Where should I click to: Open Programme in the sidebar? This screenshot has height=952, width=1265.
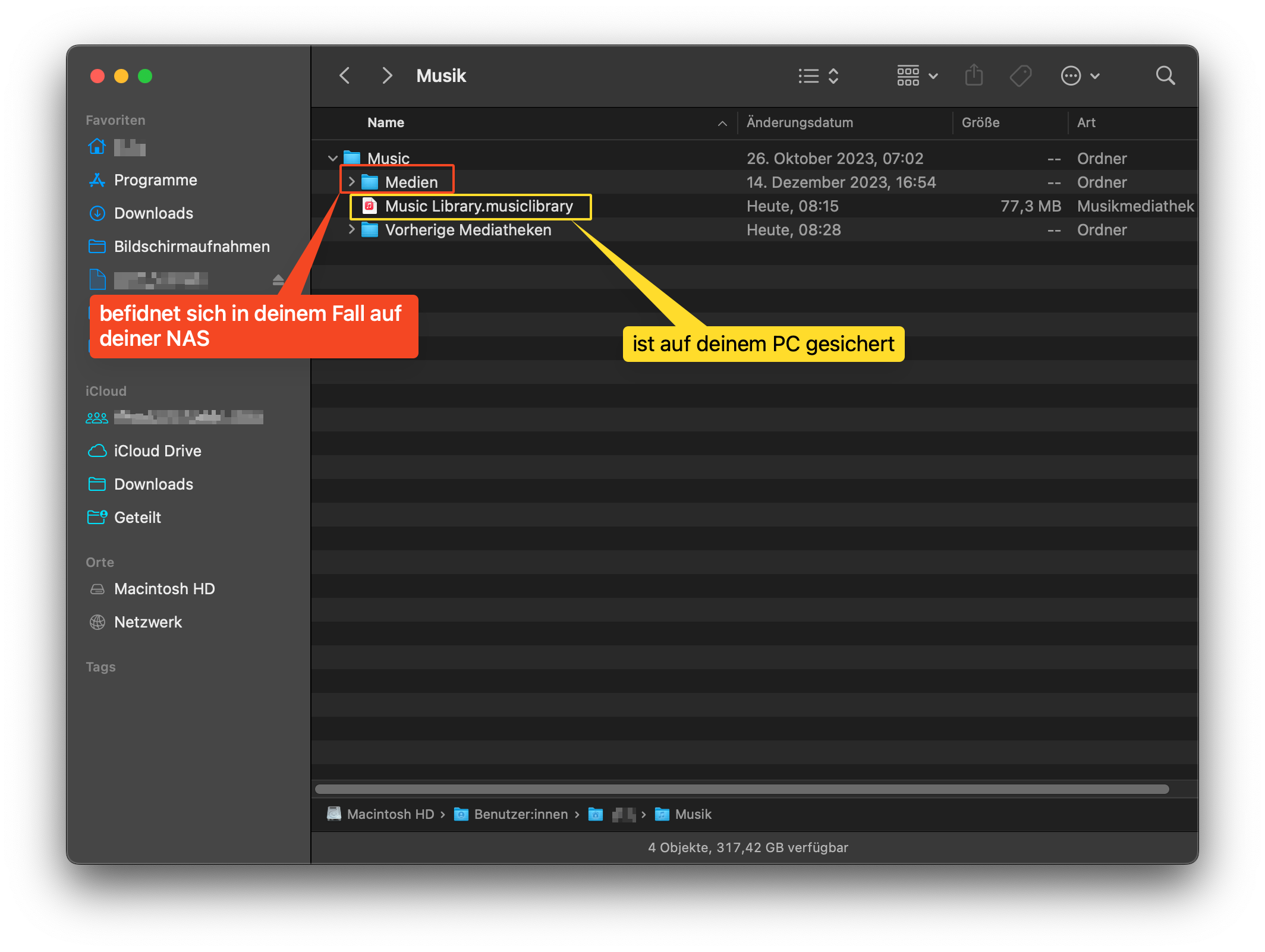155,180
